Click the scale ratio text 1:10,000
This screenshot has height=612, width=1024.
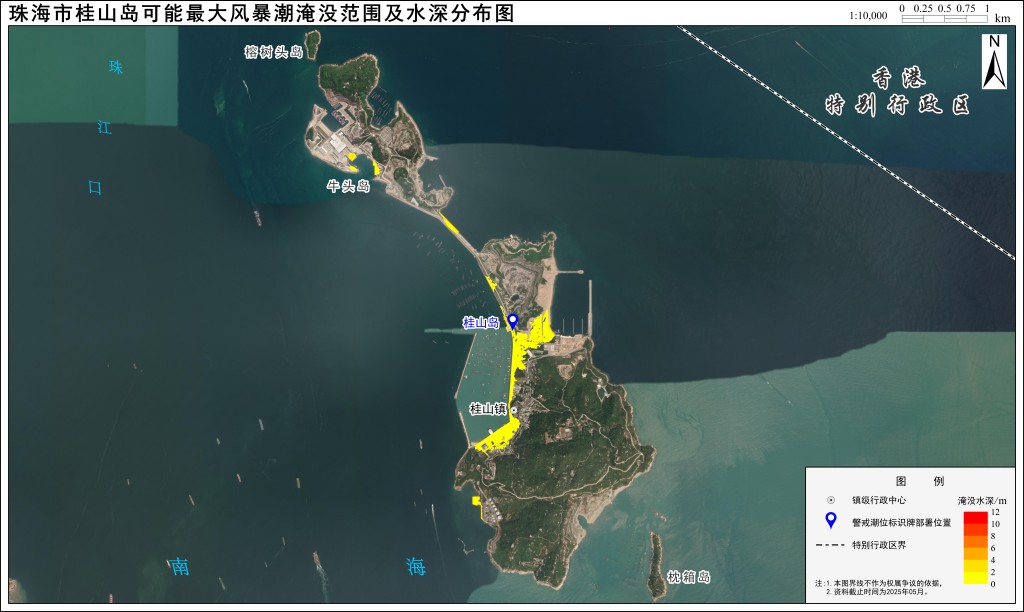pos(868,16)
